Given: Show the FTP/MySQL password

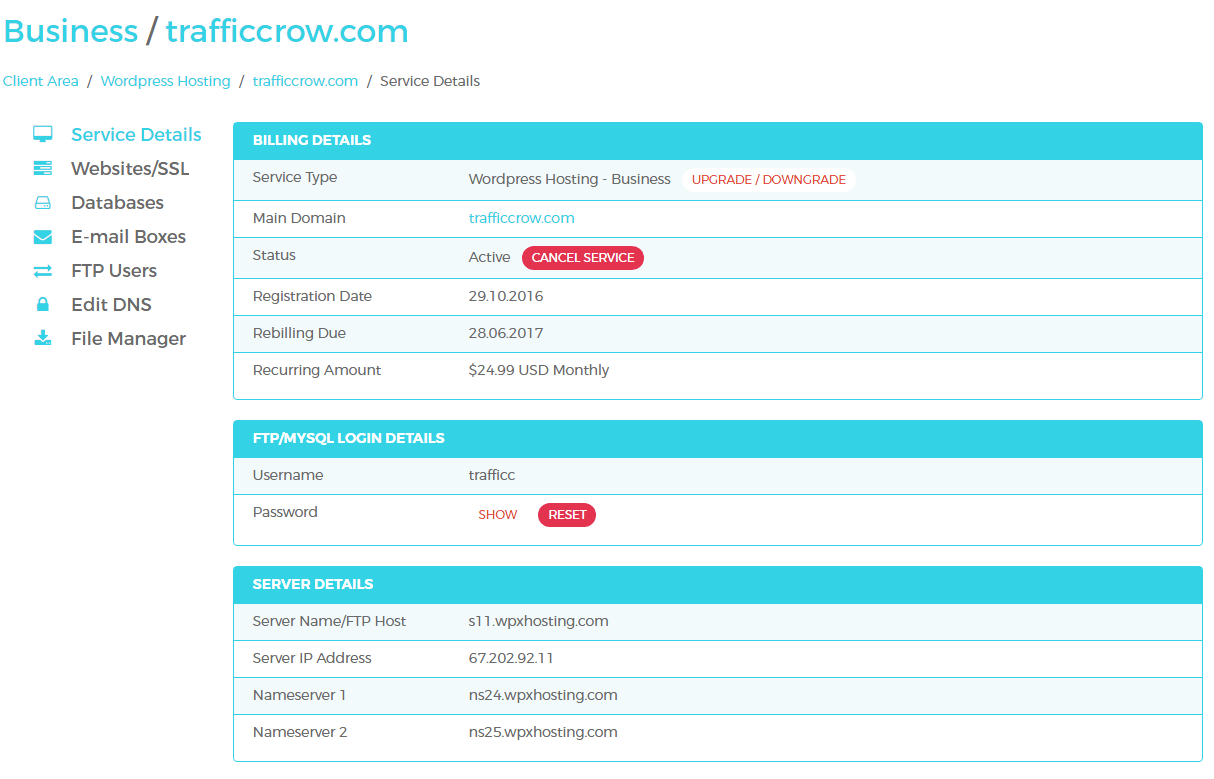Looking at the screenshot, I should [x=498, y=515].
